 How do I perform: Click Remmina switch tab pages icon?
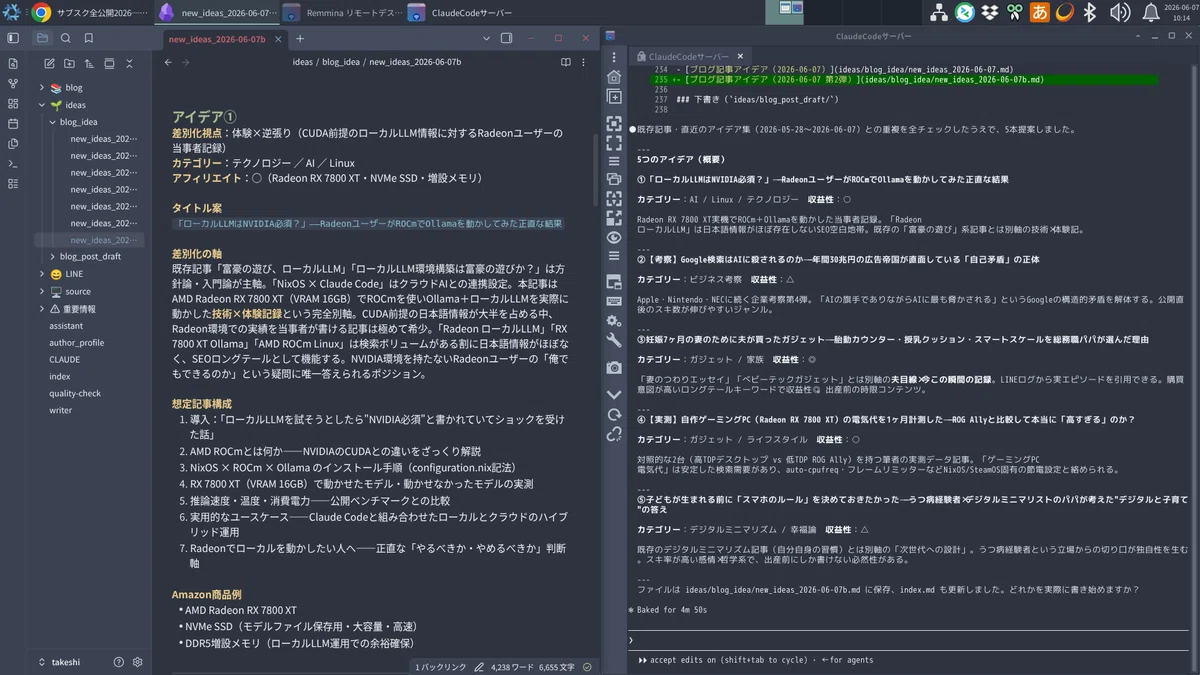[614, 179]
